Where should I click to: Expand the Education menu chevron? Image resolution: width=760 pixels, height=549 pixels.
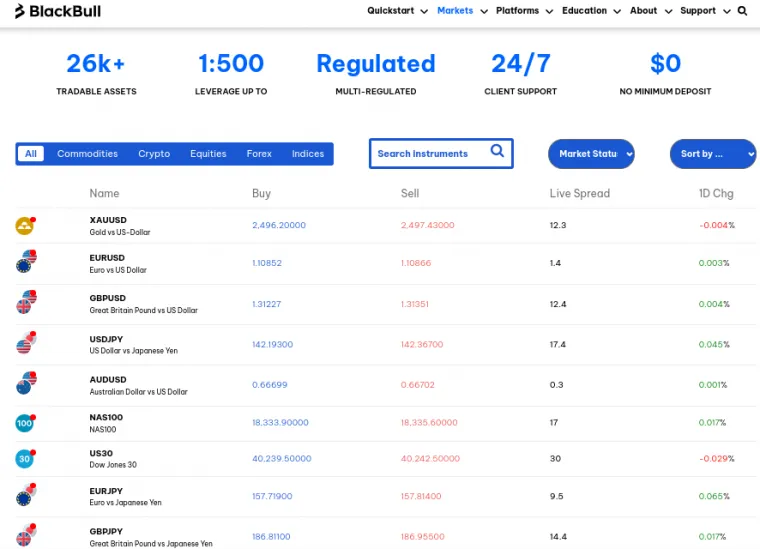(617, 12)
